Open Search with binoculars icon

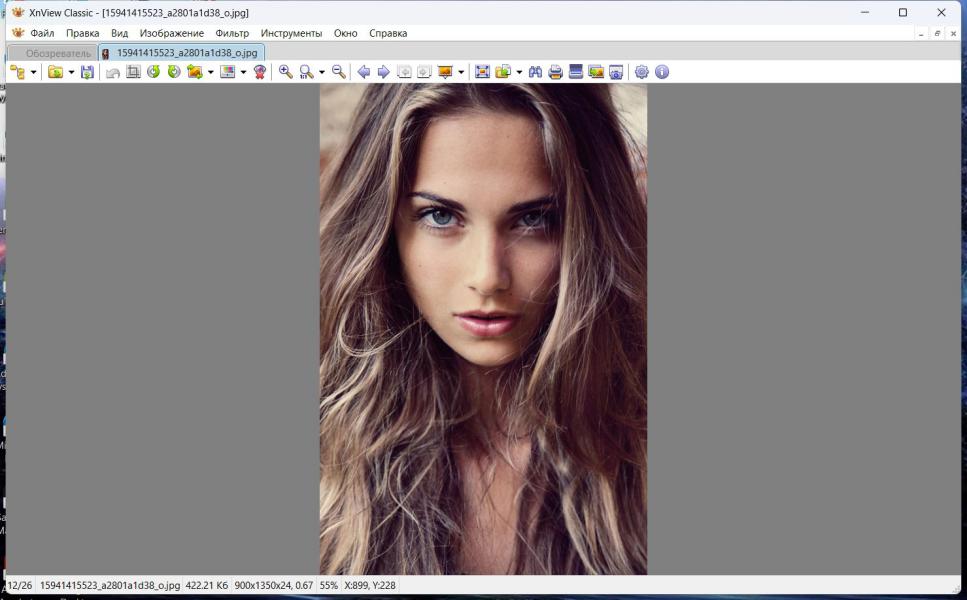pyautogui.click(x=535, y=72)
